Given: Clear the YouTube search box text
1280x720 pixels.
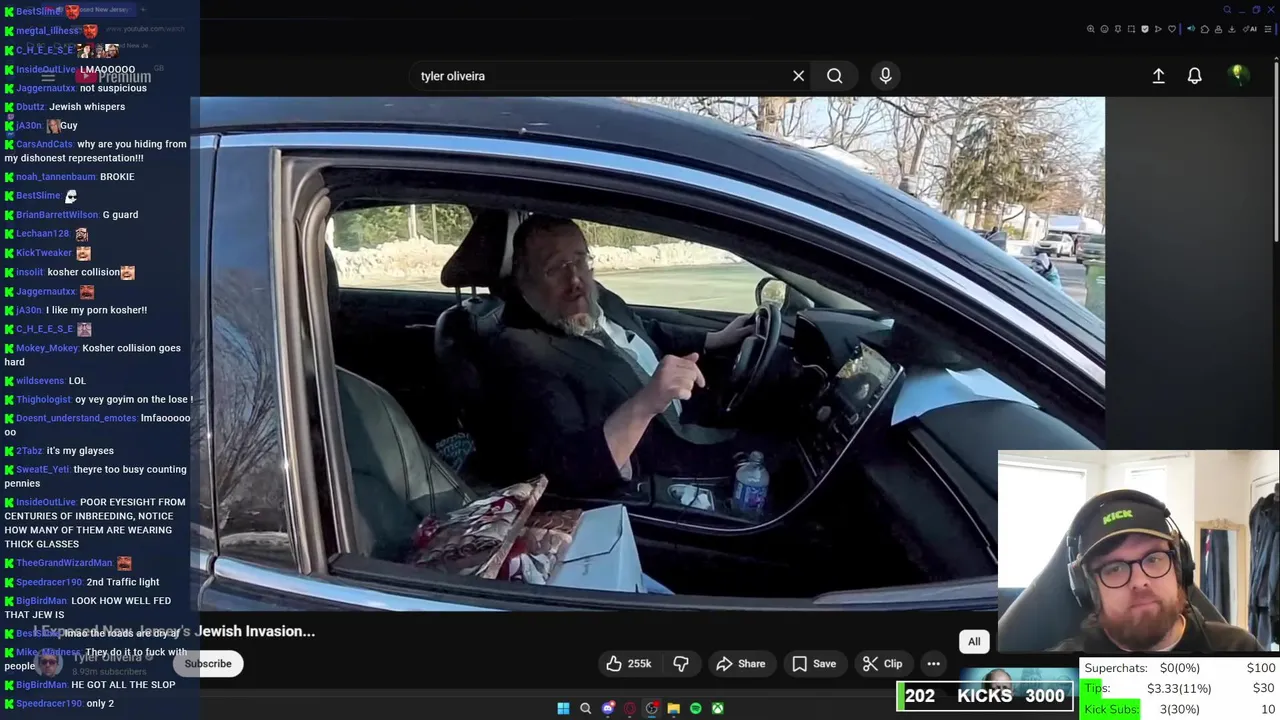Looking at the screenshot, I should [x=798, y=76].
